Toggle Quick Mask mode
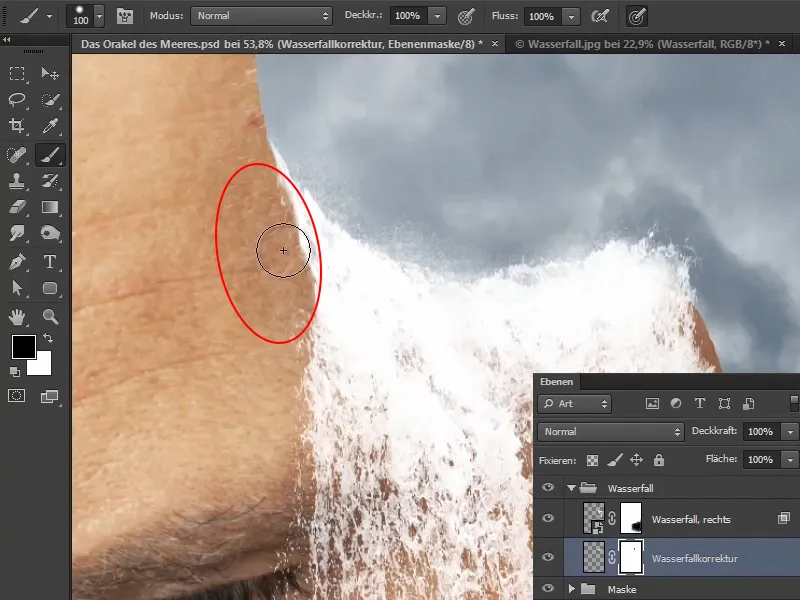Viewport: 800px width, 600px height. tap(16, 396)
